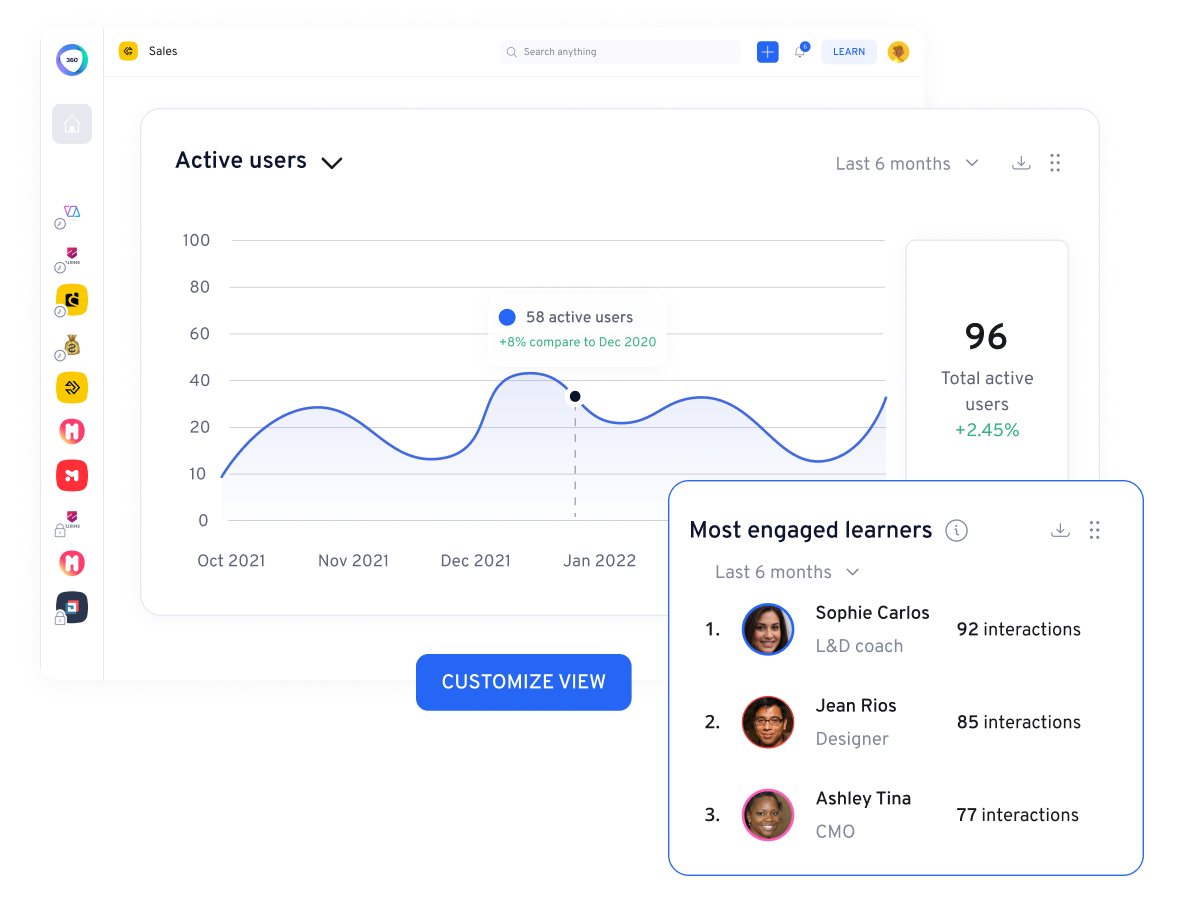Select the yellow arrow app icon in sidebar
Image resolution: width=1200 pixels, height=900 pixels.
71,387
